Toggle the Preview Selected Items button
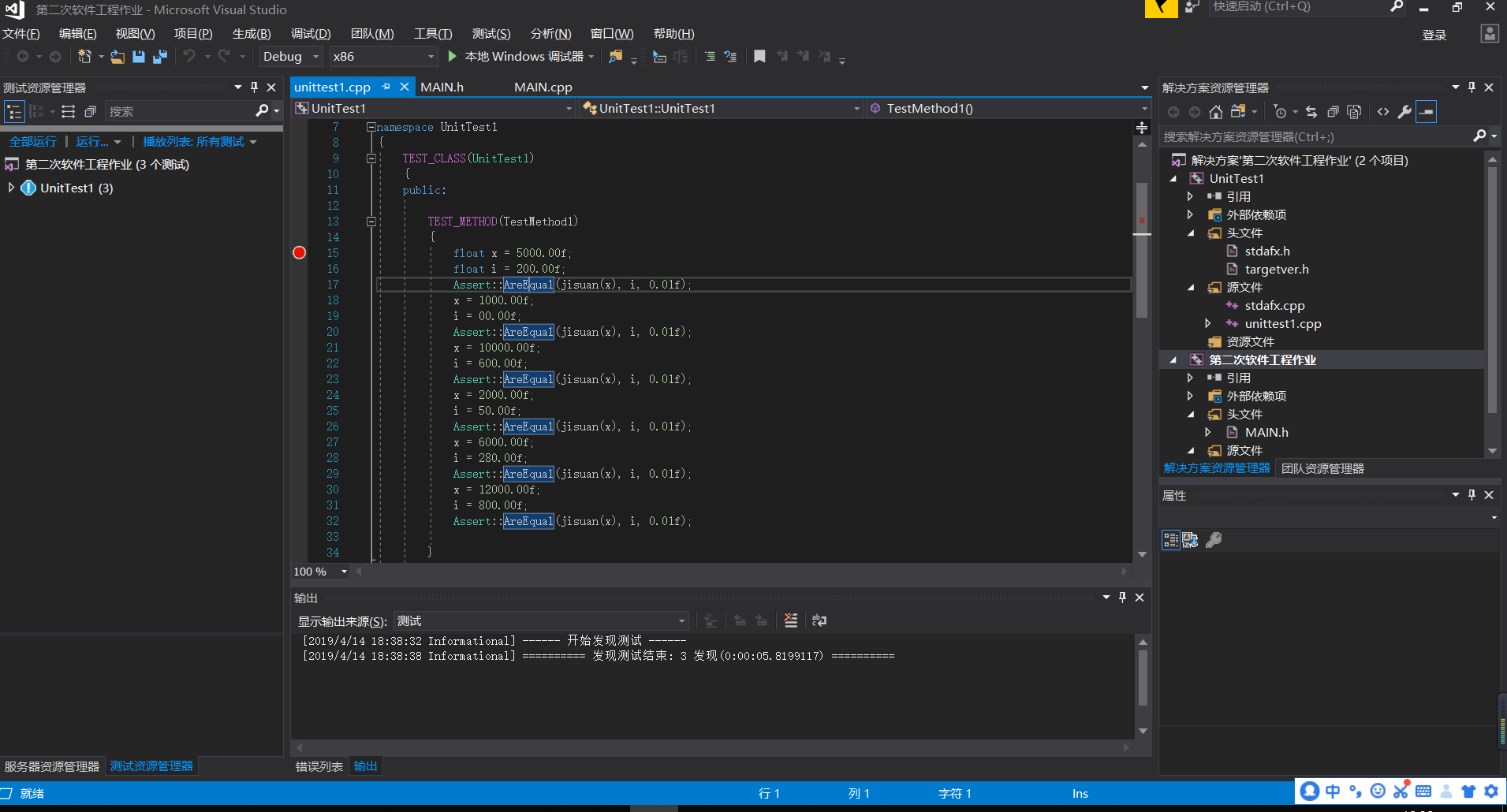This screenshot has height=812, width=1507. [x=1427, y=112]
